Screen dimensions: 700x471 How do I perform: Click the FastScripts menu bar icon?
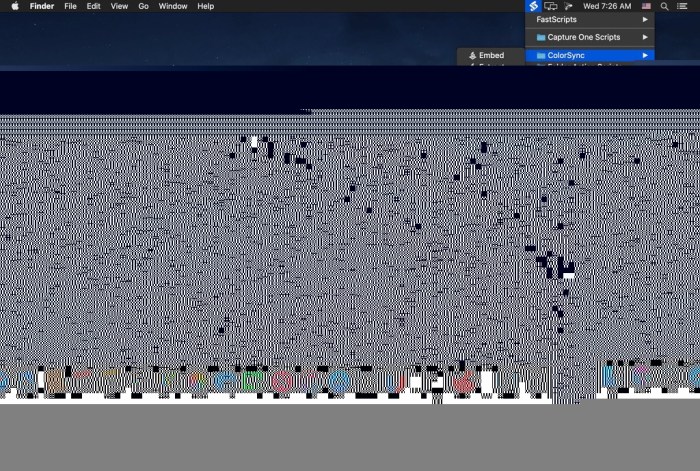point(533,6)
